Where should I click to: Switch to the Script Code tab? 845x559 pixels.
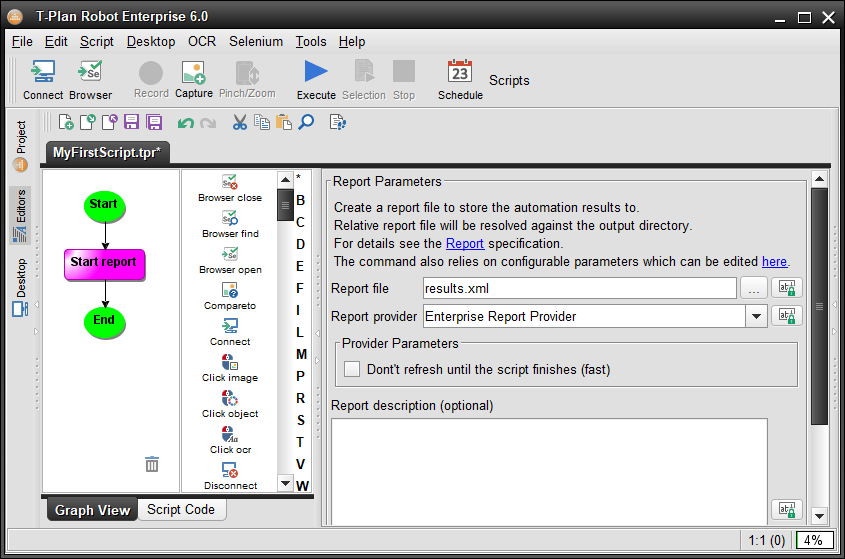click(x=181, y=509)
